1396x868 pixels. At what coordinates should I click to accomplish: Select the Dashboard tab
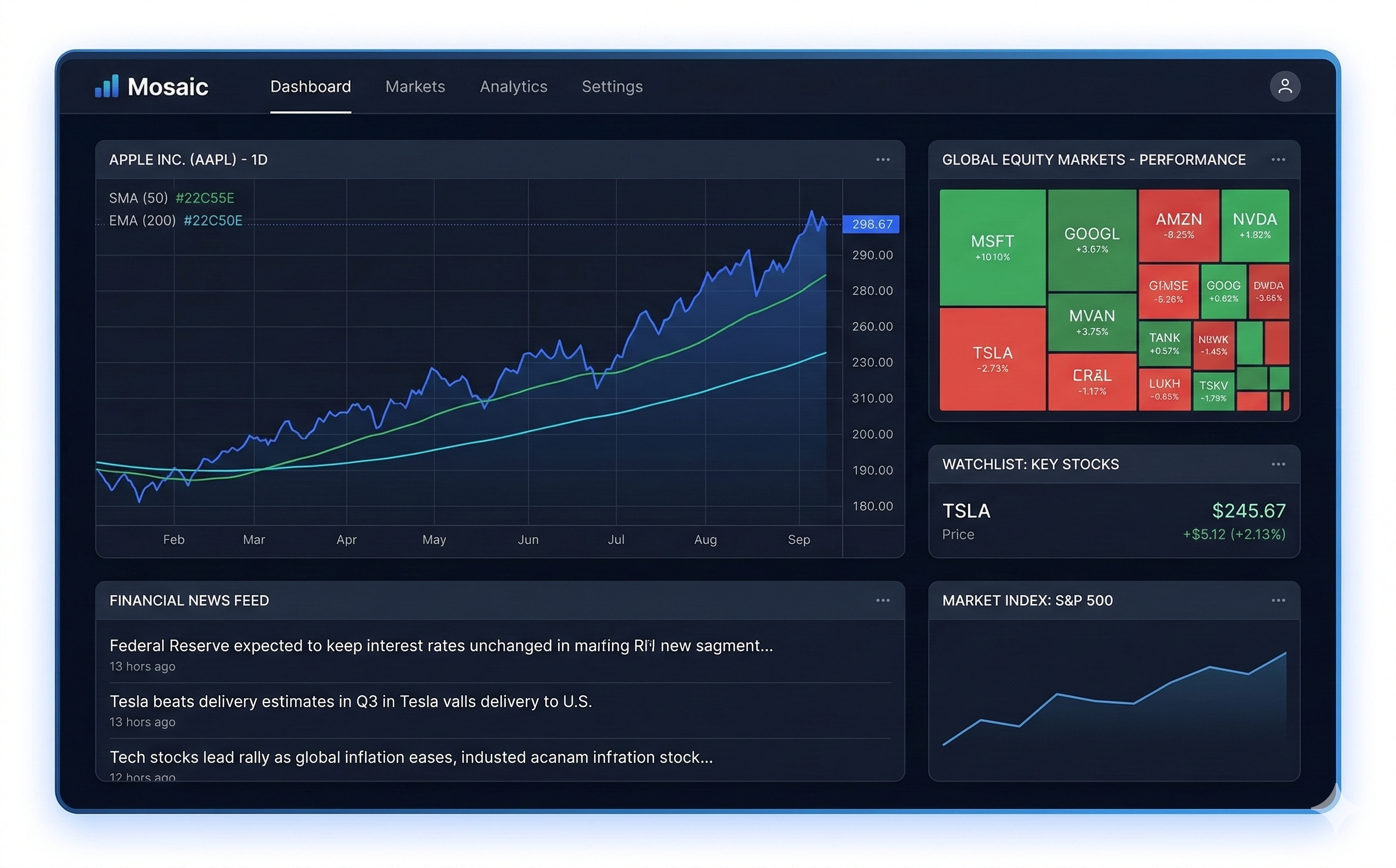tap(310, 86)
